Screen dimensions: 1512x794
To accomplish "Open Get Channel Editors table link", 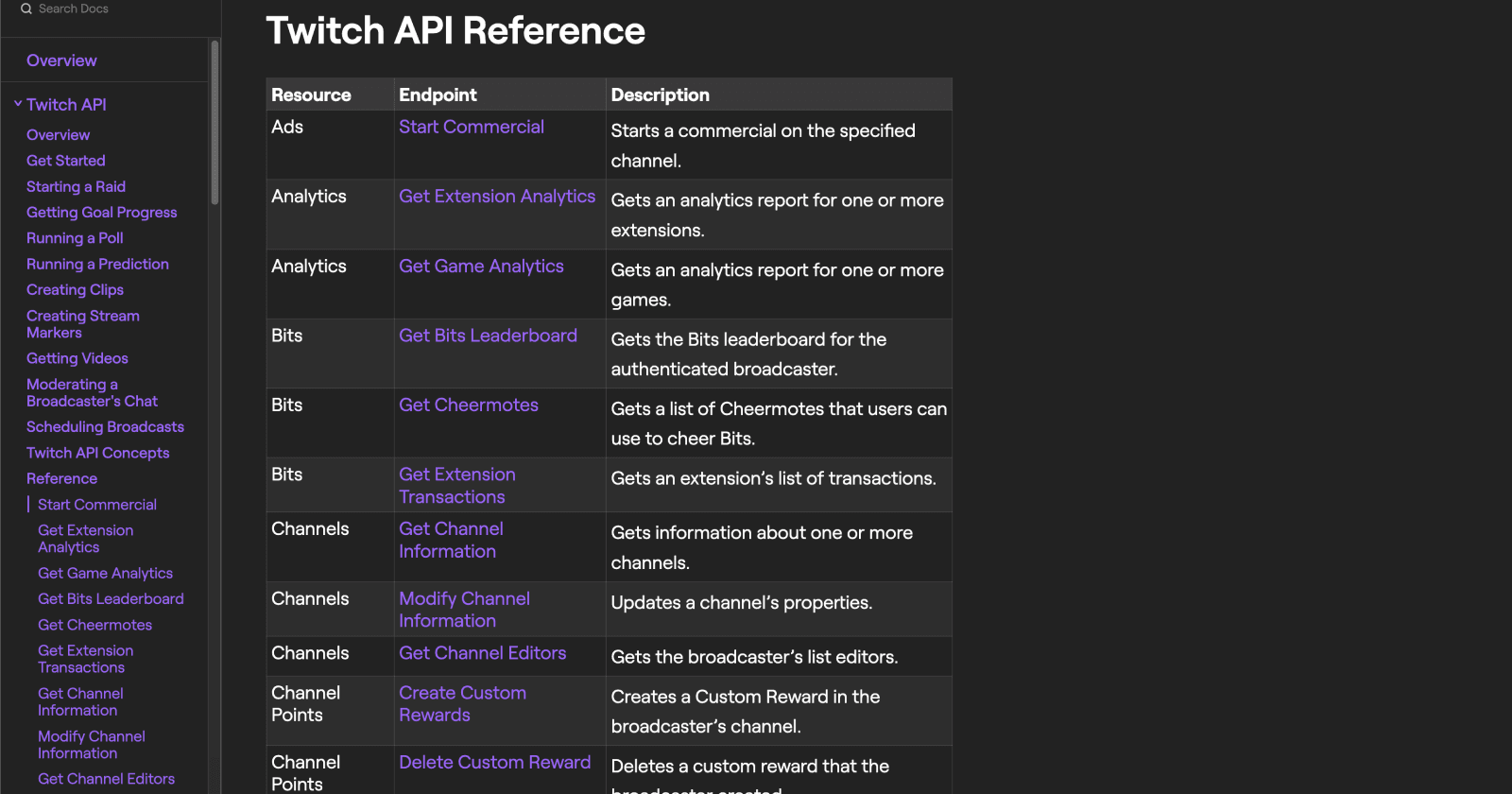I will [482, 653].
